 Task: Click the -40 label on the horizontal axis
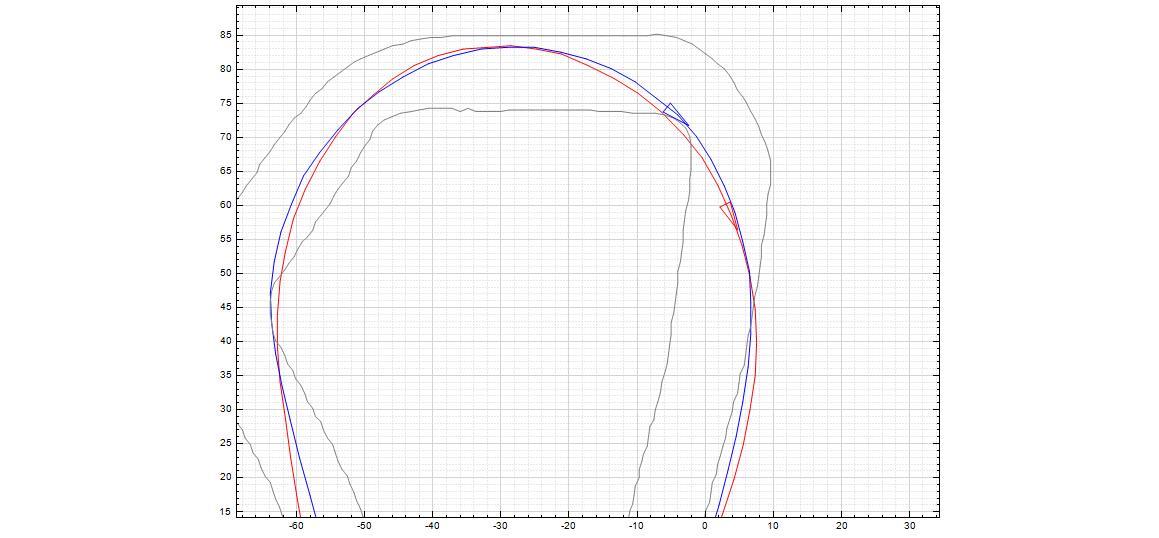[x=432, y=526]
